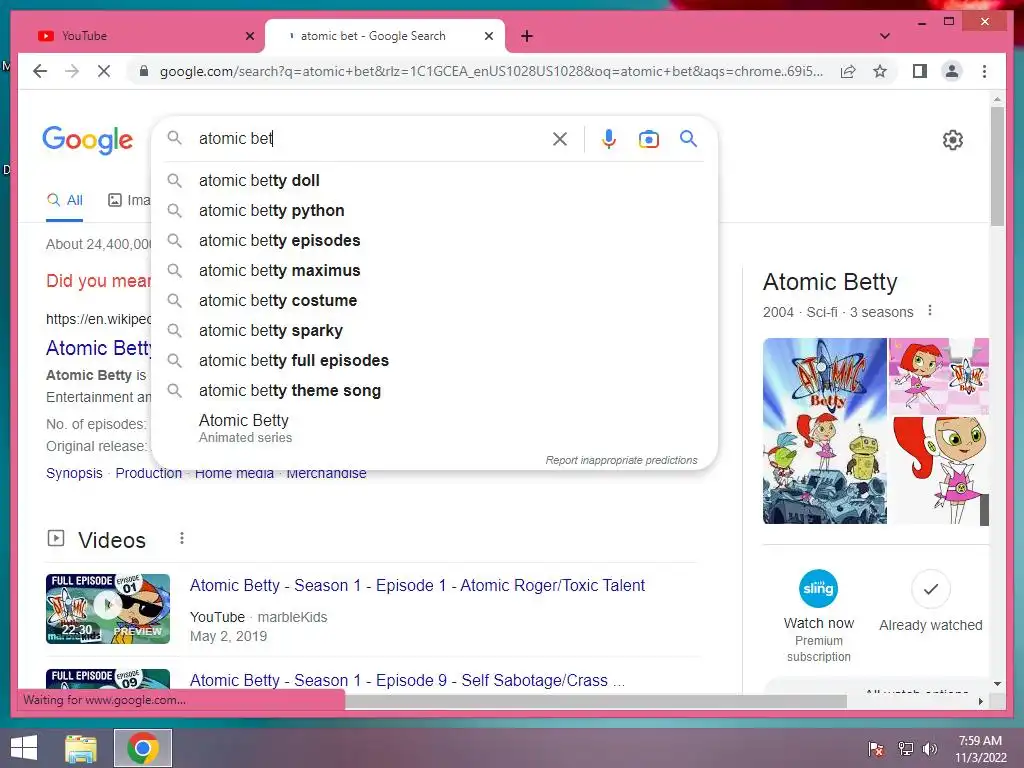The image size is (1024, 768).
Task: Open the Windows Start menu
Action: [24, 748]
